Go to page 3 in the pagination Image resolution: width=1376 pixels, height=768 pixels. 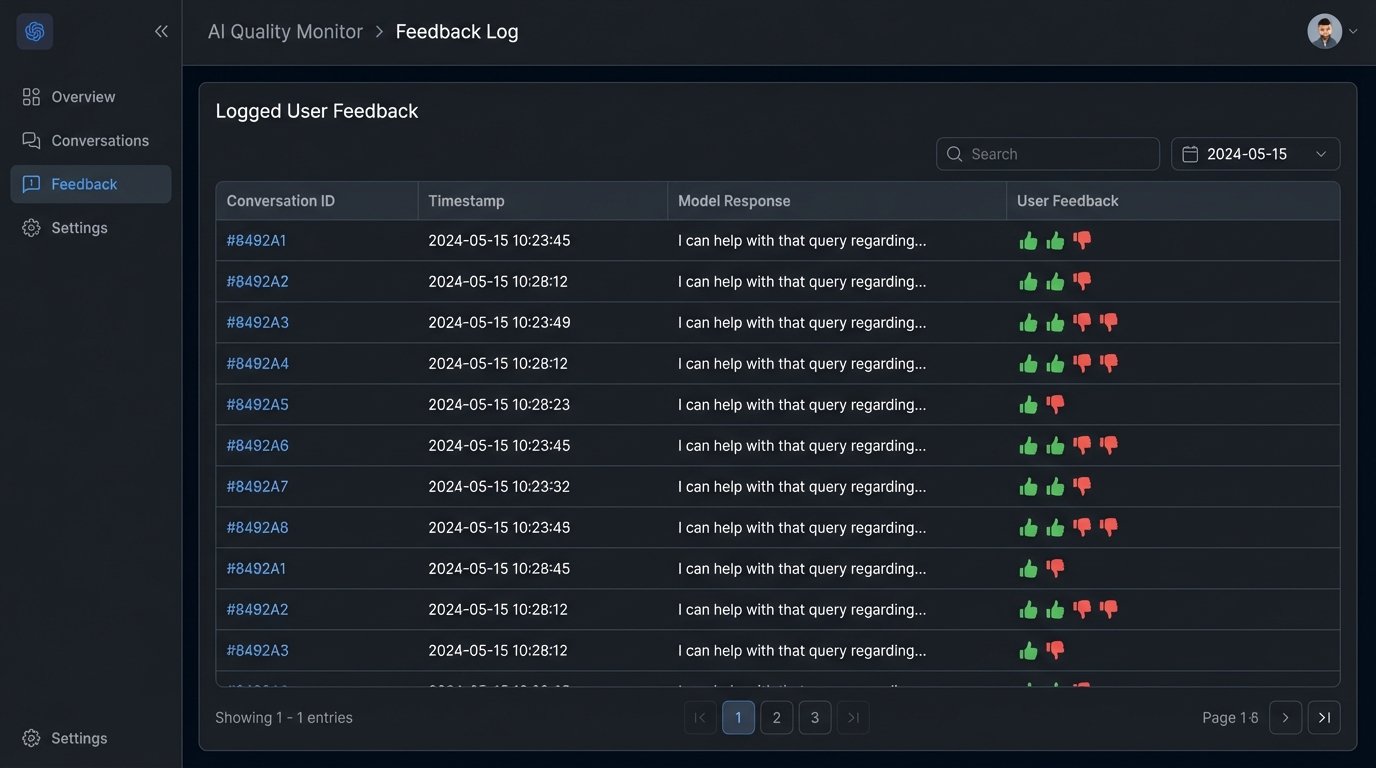(814, 717)
